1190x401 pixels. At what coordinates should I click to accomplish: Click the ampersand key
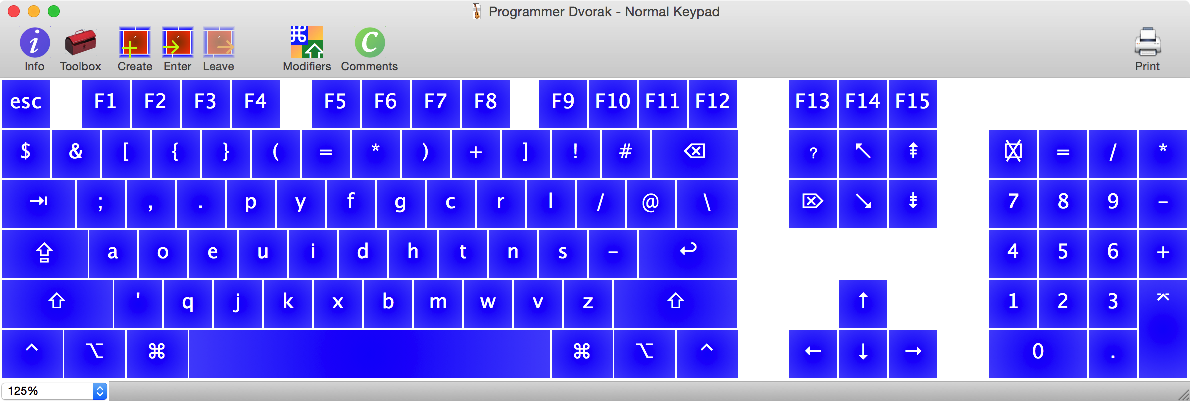pyautogui.click(x=76, y=153)
